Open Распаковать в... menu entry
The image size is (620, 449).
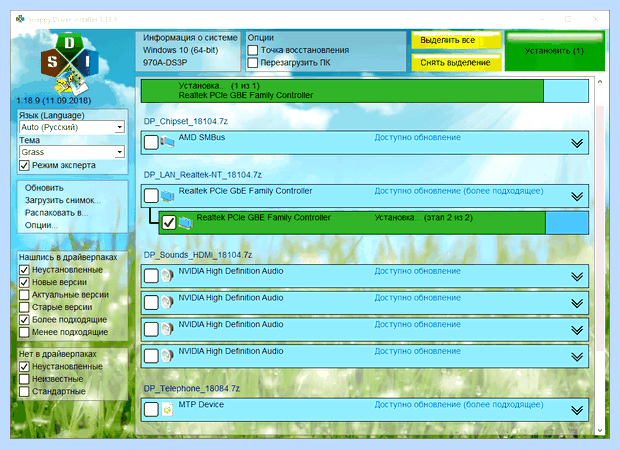[x=56, y=213]
